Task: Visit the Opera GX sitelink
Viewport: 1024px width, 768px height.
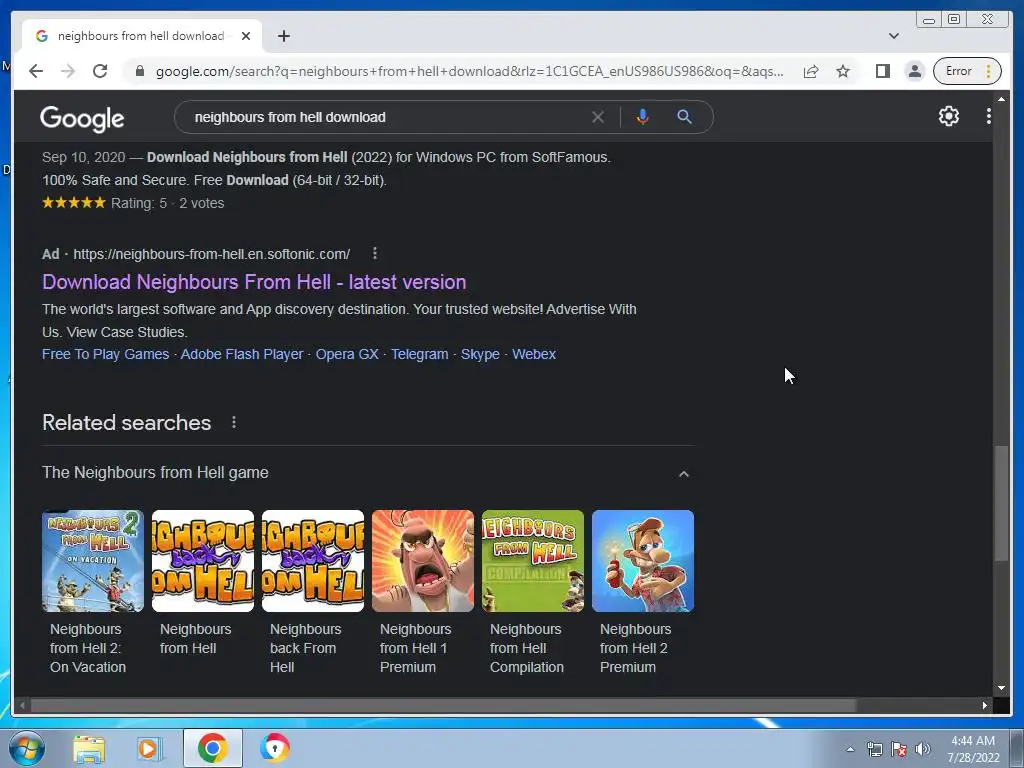Action: (x=347, y=354)
